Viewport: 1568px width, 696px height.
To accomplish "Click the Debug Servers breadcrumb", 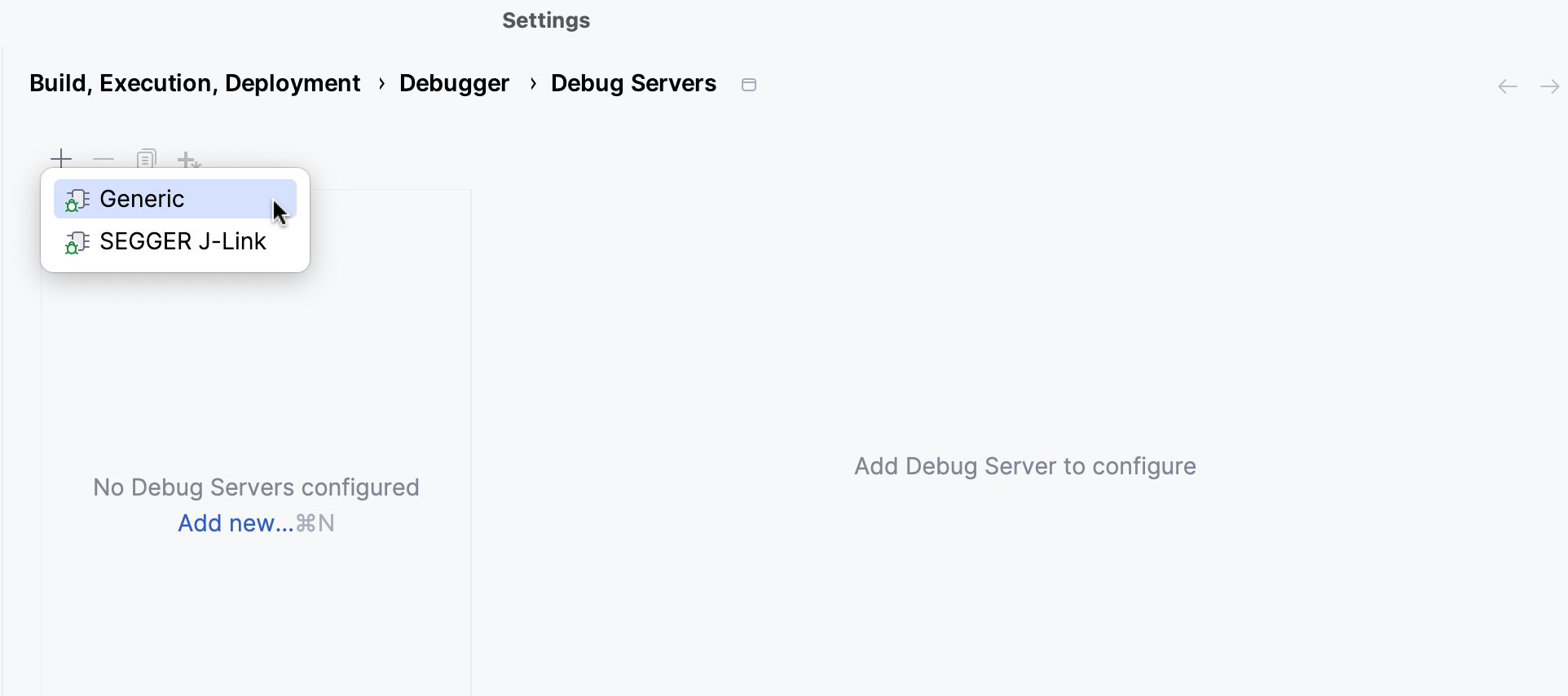I will point(633,83).
